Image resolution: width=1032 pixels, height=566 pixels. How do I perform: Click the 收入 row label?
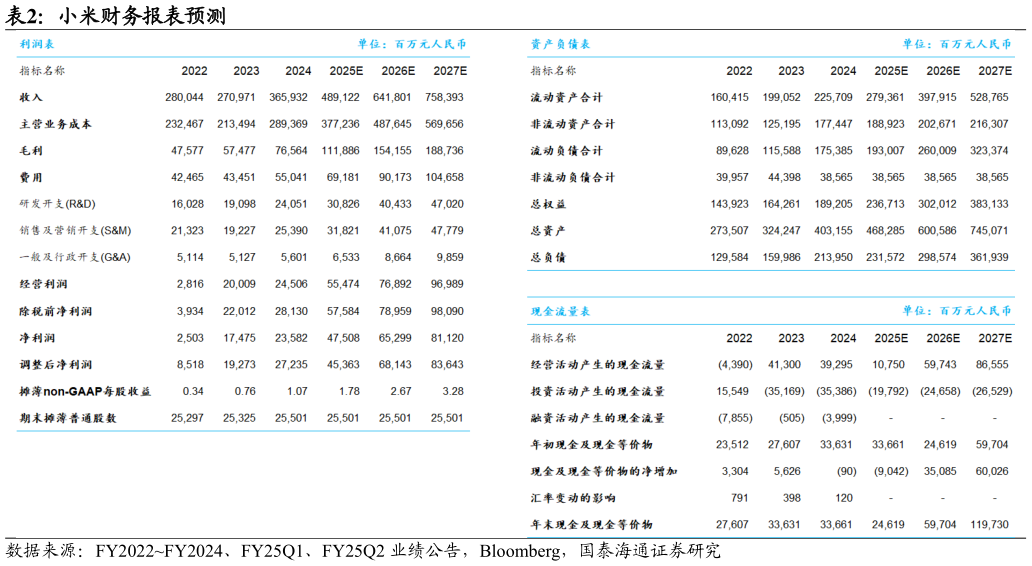31,97
